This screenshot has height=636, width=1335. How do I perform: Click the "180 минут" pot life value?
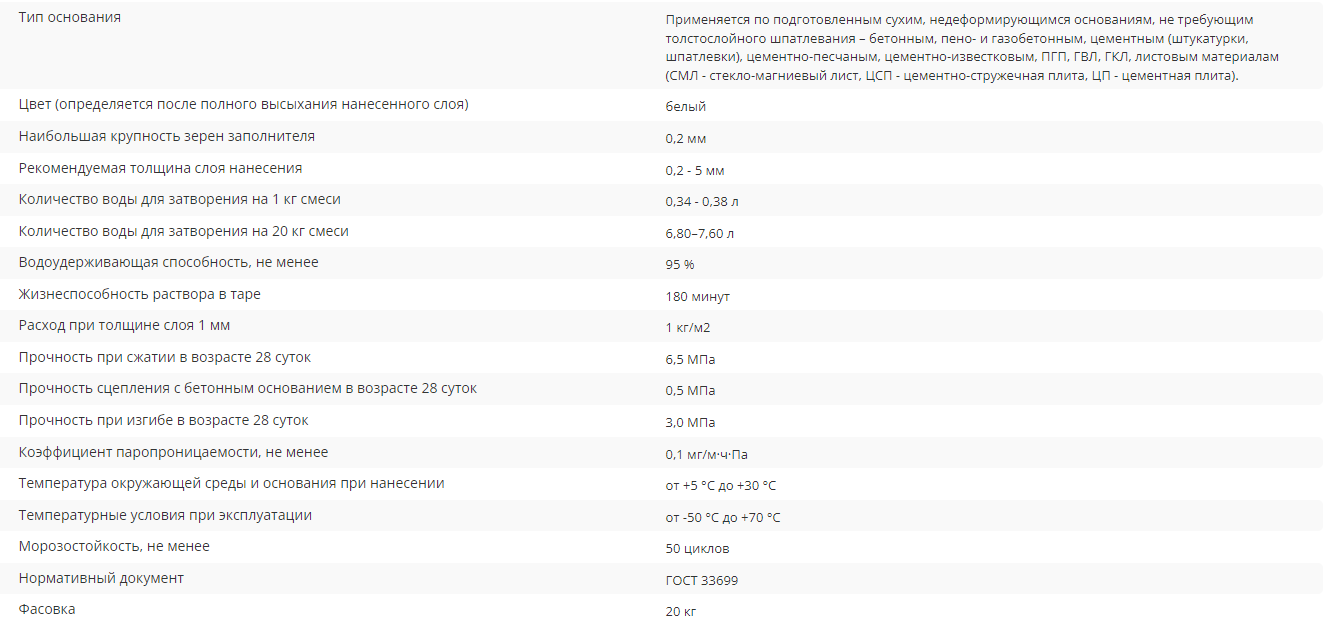tap(697, 297)
